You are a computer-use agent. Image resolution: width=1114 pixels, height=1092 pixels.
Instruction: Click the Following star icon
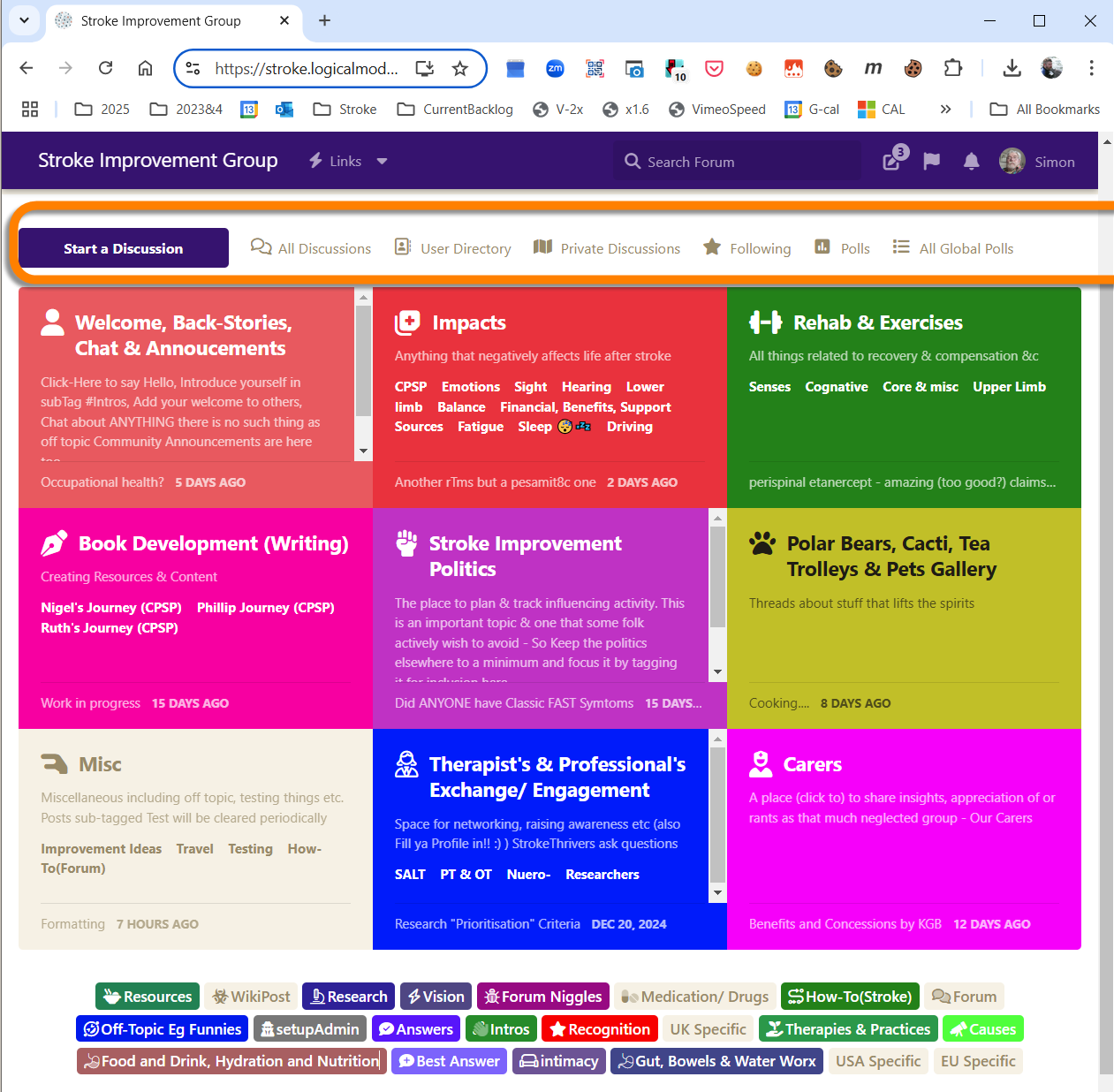(x=712, y=247)
